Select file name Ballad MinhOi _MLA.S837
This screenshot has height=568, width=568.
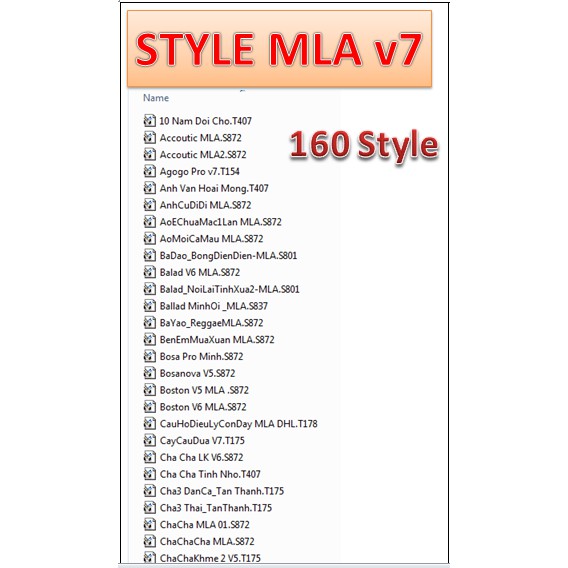click(x=214, y=306)
